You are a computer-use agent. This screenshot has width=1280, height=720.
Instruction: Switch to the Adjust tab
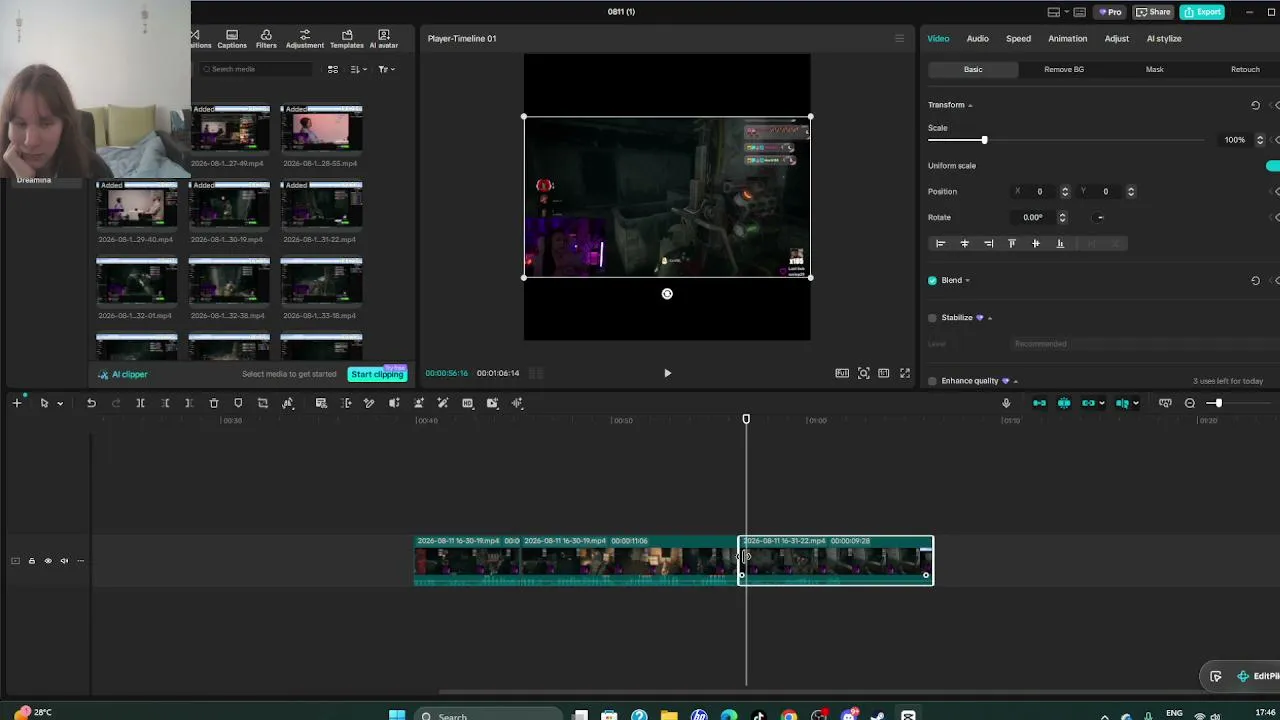(1116, 39)
